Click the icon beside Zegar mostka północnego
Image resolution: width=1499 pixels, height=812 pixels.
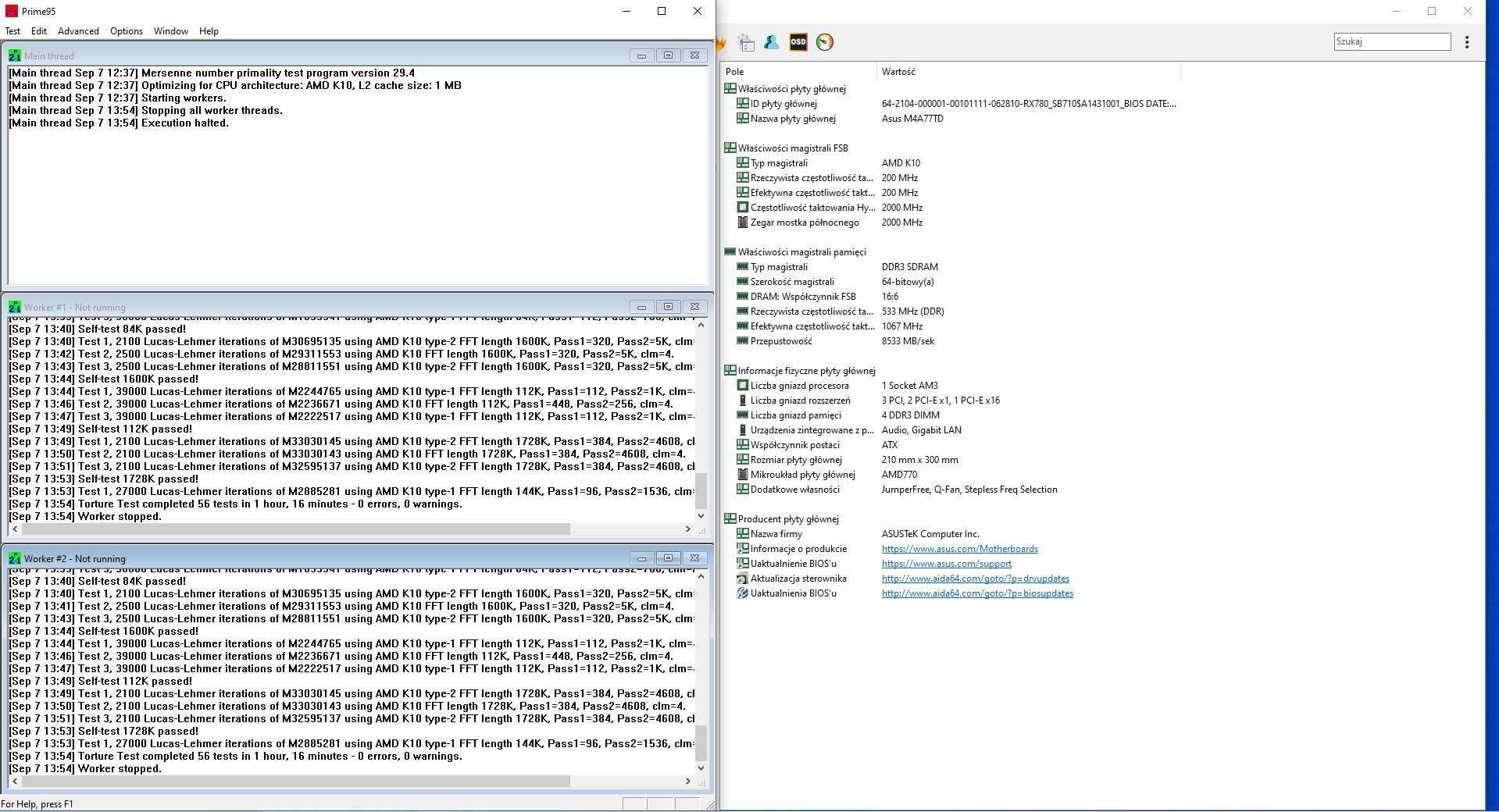point(743,223)
